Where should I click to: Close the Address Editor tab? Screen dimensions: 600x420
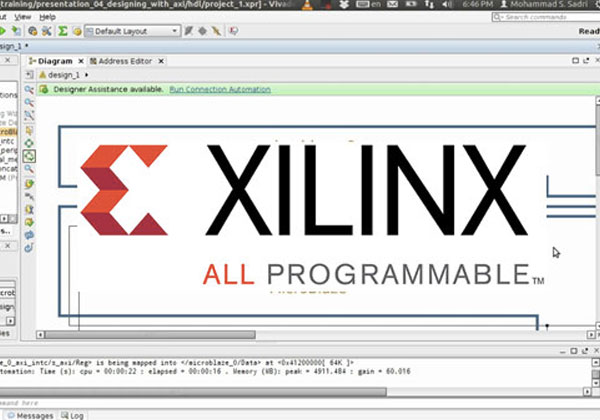161,61
